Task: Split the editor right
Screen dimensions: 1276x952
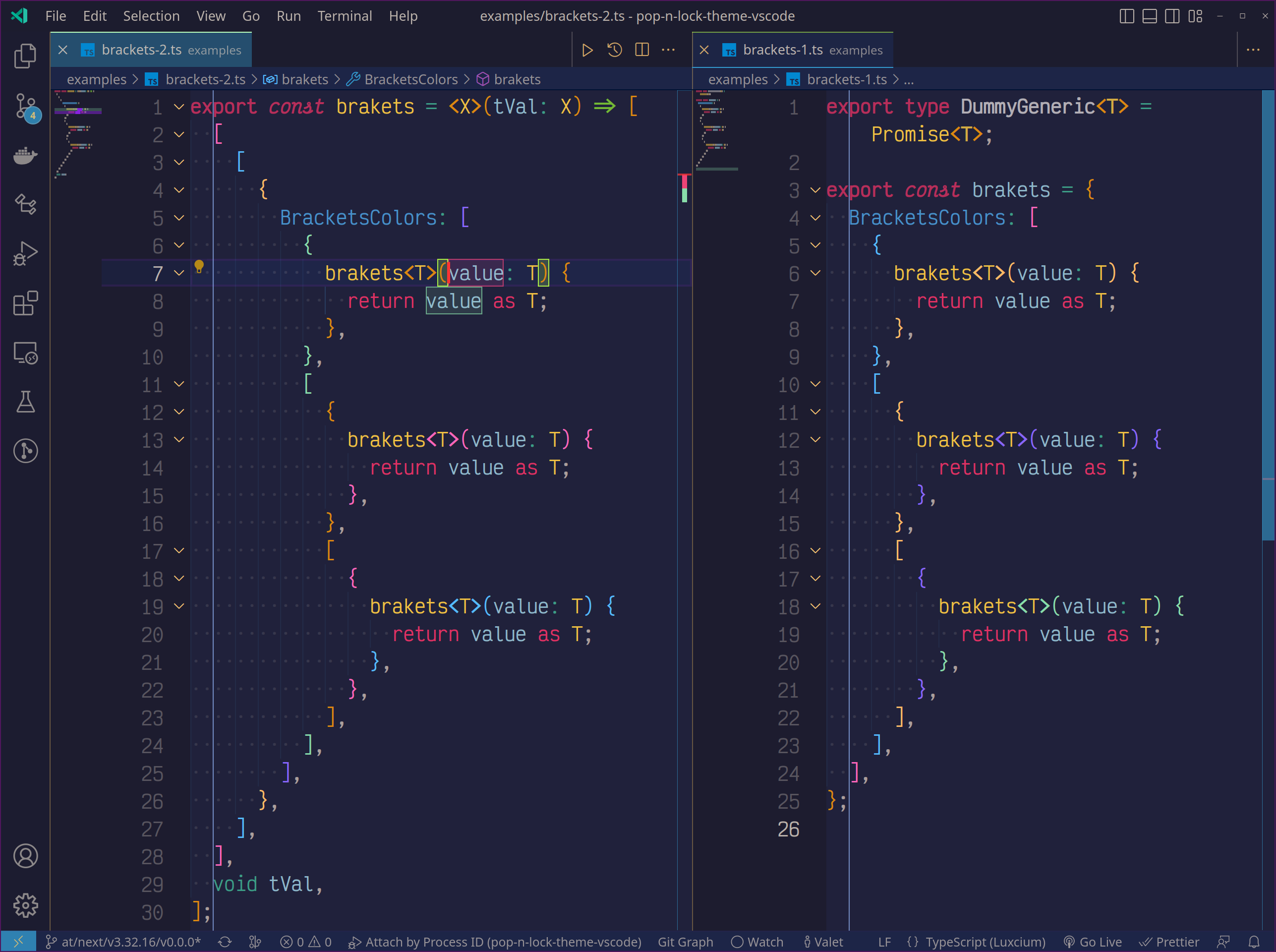Action: 642,50
